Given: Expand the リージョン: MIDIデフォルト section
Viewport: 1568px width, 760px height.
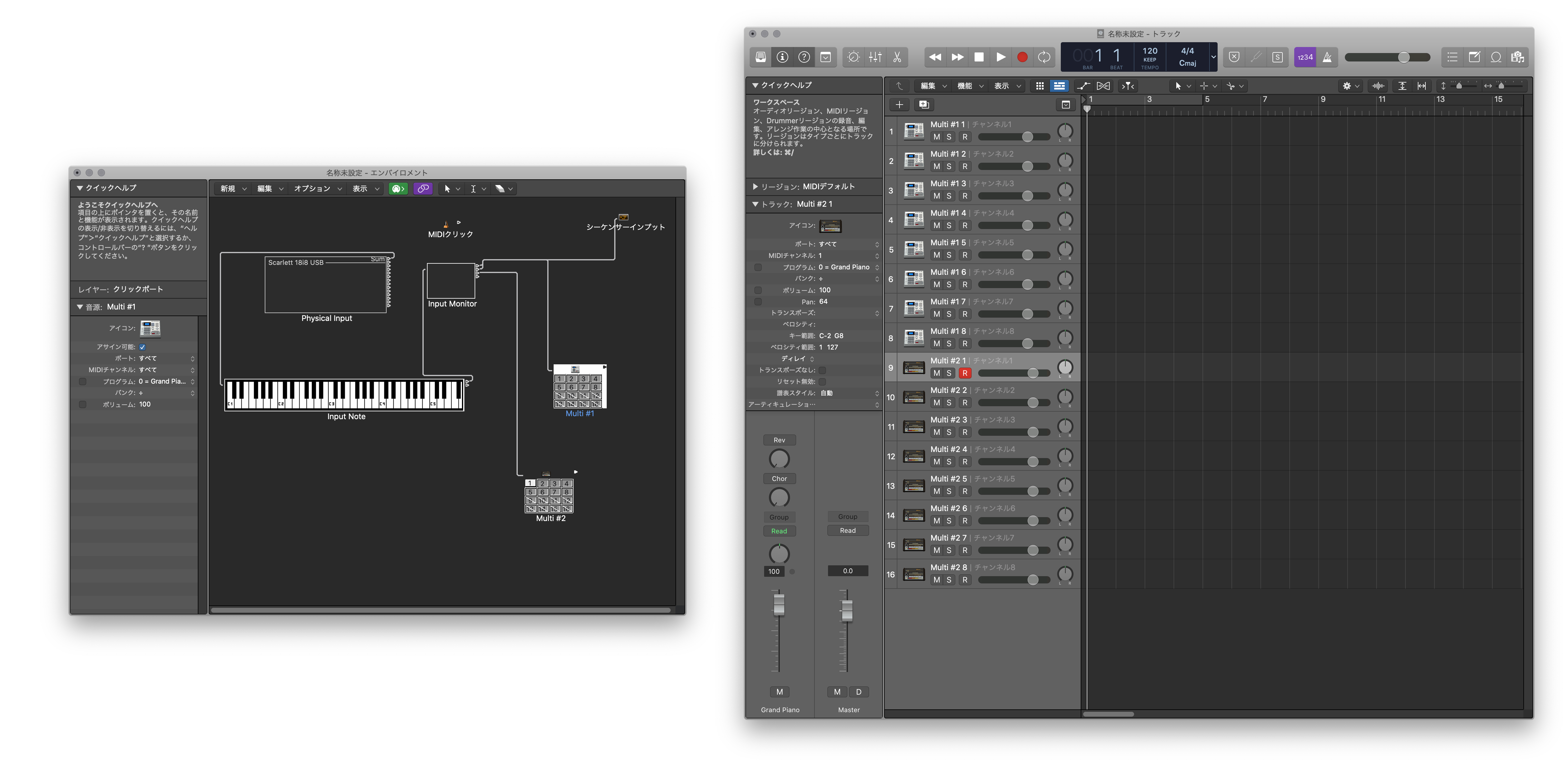Looking at the screenshot, I should (755, 187).
